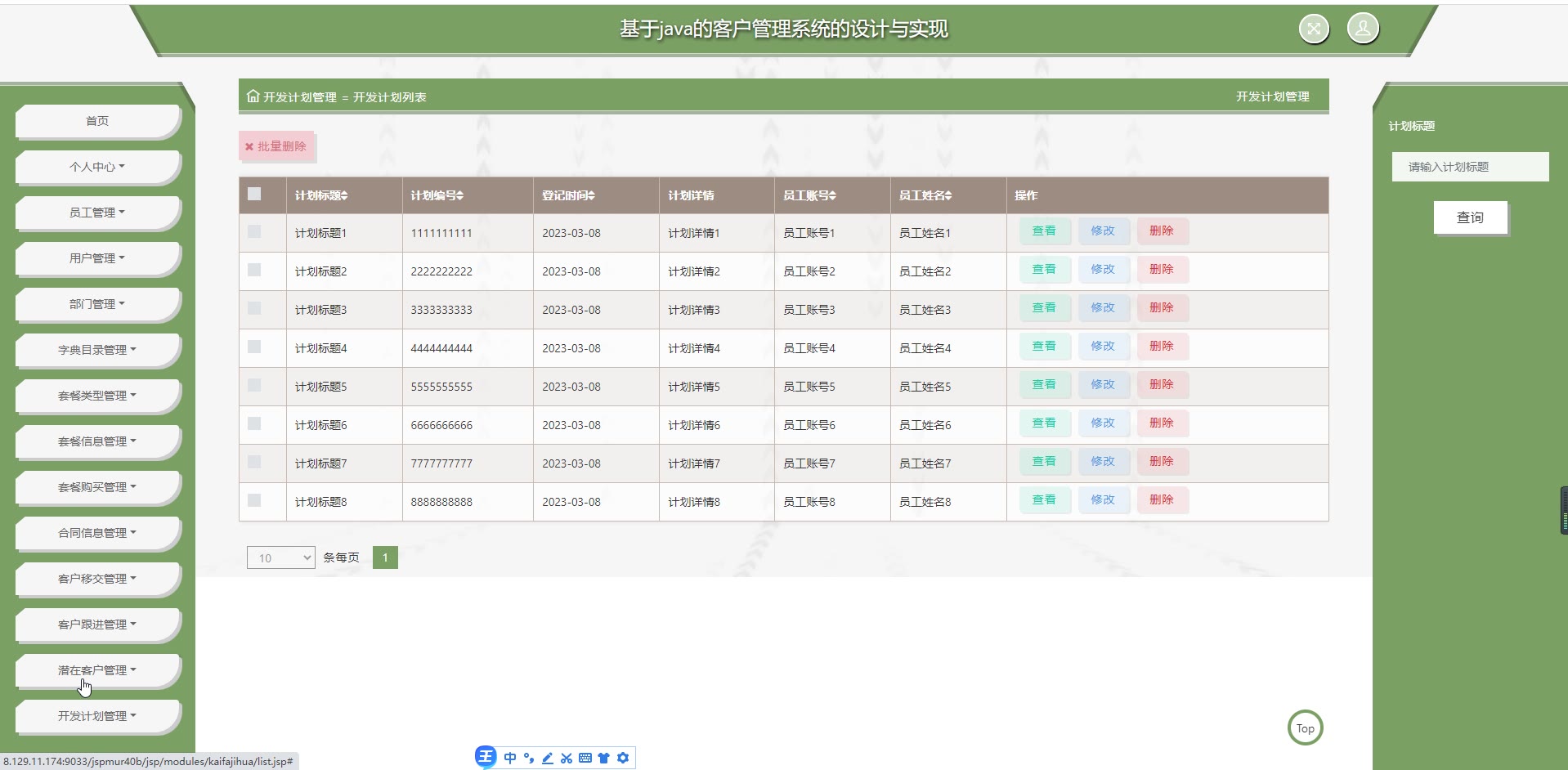Click 修改 for row 计划标题2
The width and height of the screenshot is (1568, 770).
[x=1103, y=270]
